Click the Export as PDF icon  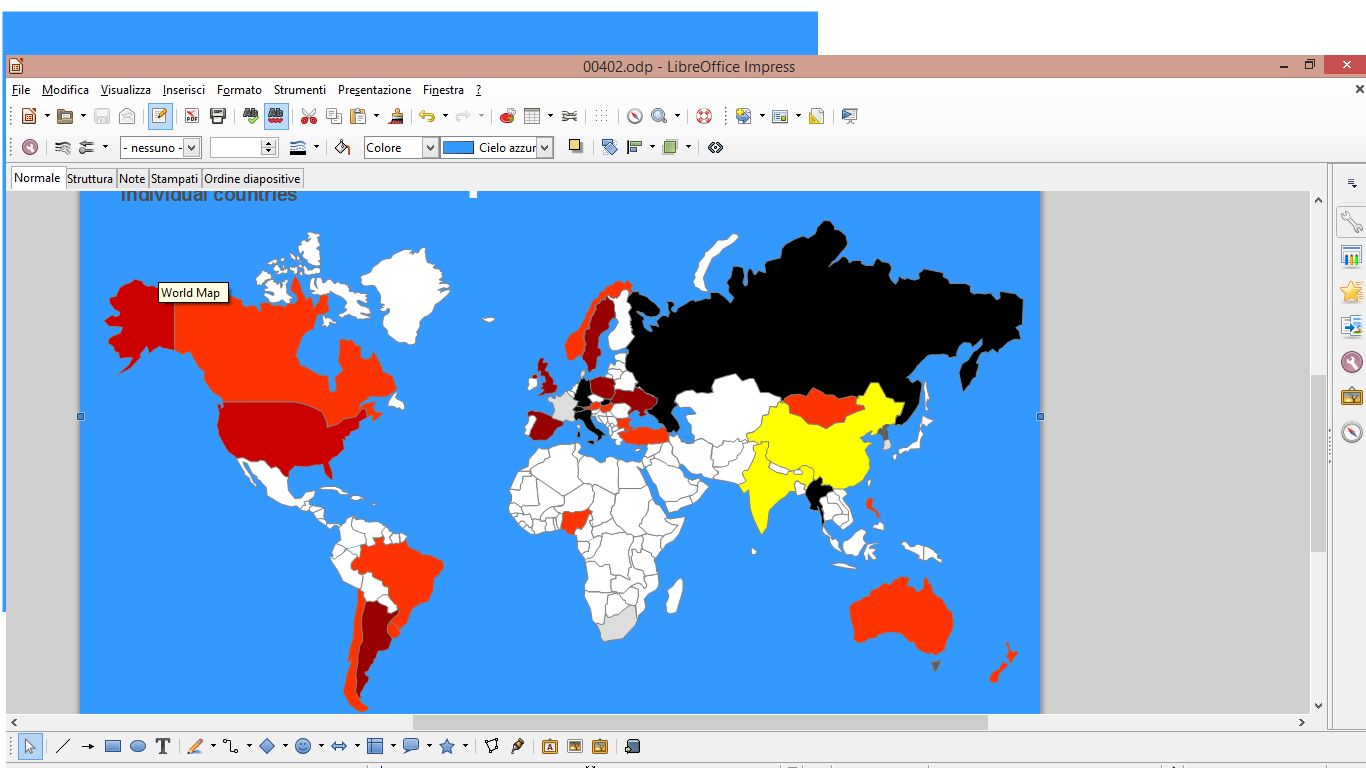point(191,116)
